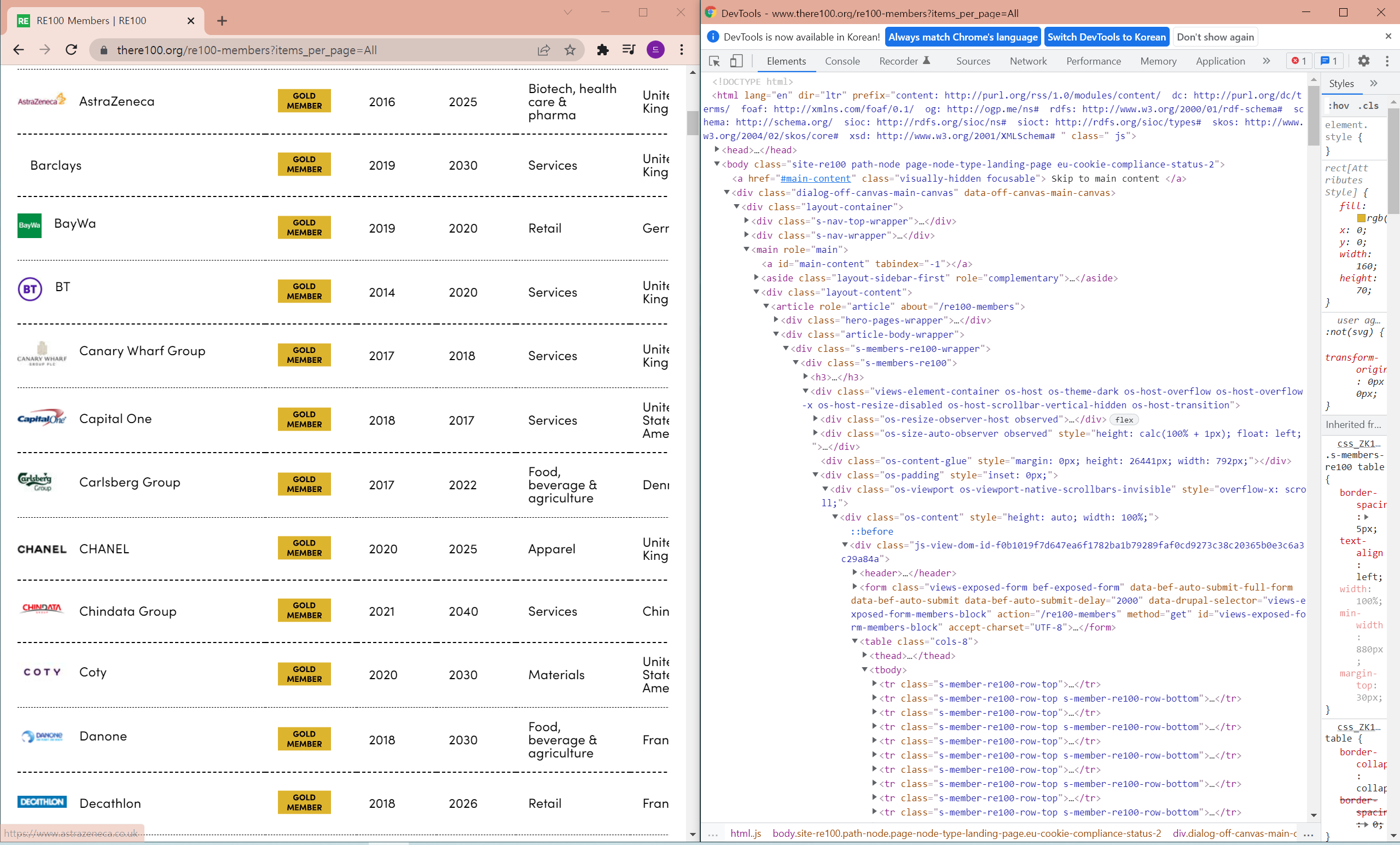Image resolution: width=1400 pixels, height=845 pixels.
Task: Toggle :hov element state panel
Action: [1339, 106]
